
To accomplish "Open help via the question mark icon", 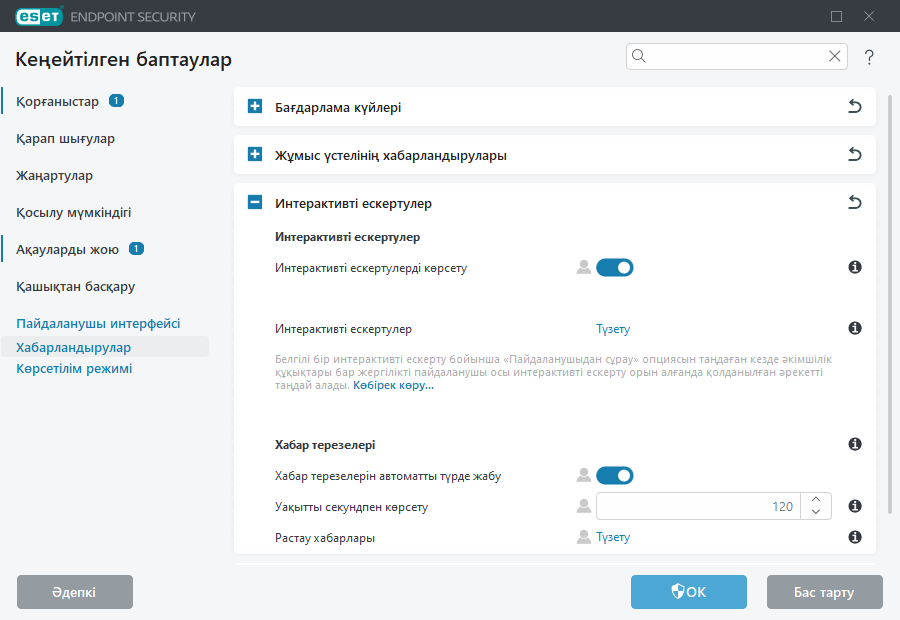I will (x=869, y=57).
